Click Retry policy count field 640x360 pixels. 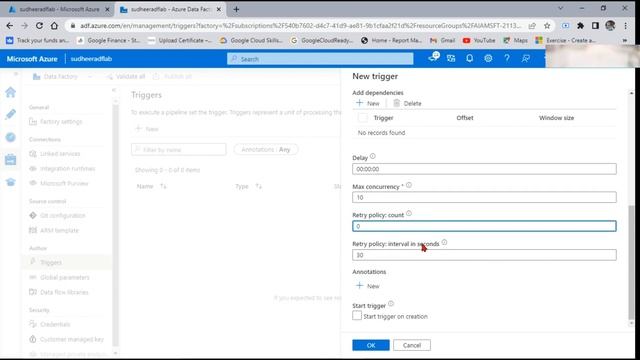click(484, 226)
